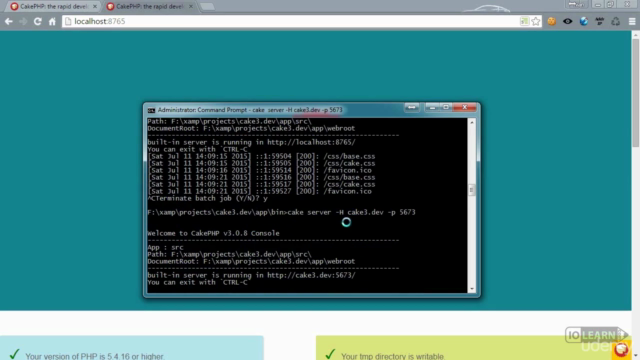Click the browser page vertical scrollbar thumb
The image size is (640, 360).
[636, 93]
